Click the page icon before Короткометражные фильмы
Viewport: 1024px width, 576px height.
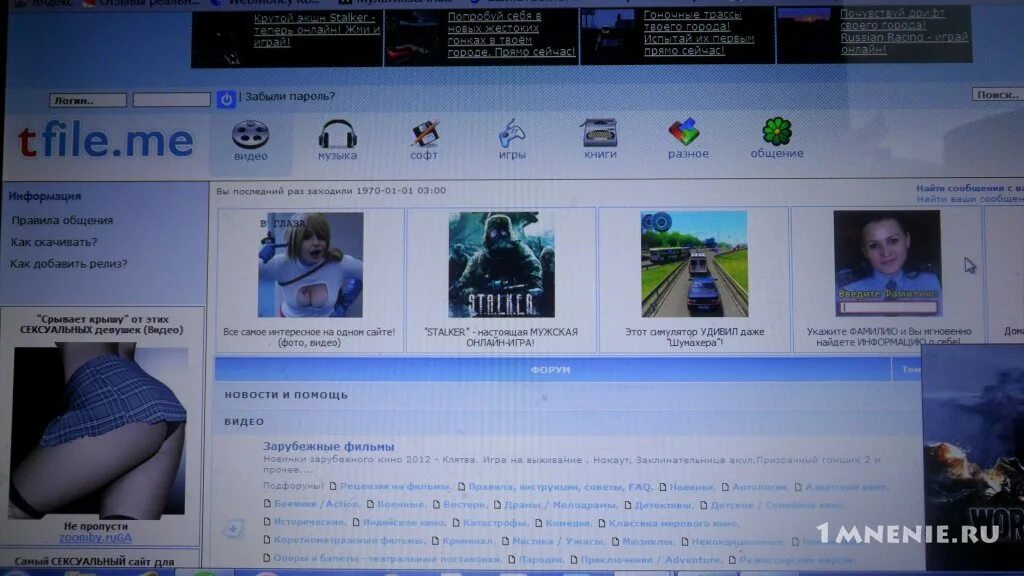click(267, 540)
